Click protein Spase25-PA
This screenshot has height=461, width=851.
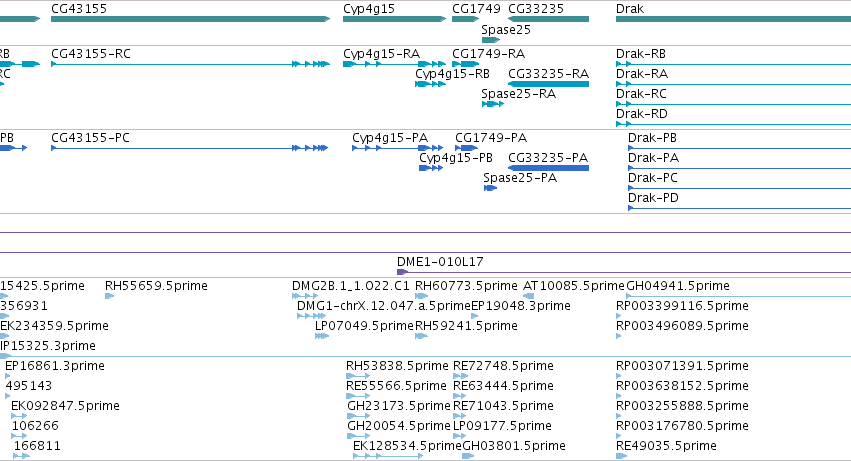point(490,188)
